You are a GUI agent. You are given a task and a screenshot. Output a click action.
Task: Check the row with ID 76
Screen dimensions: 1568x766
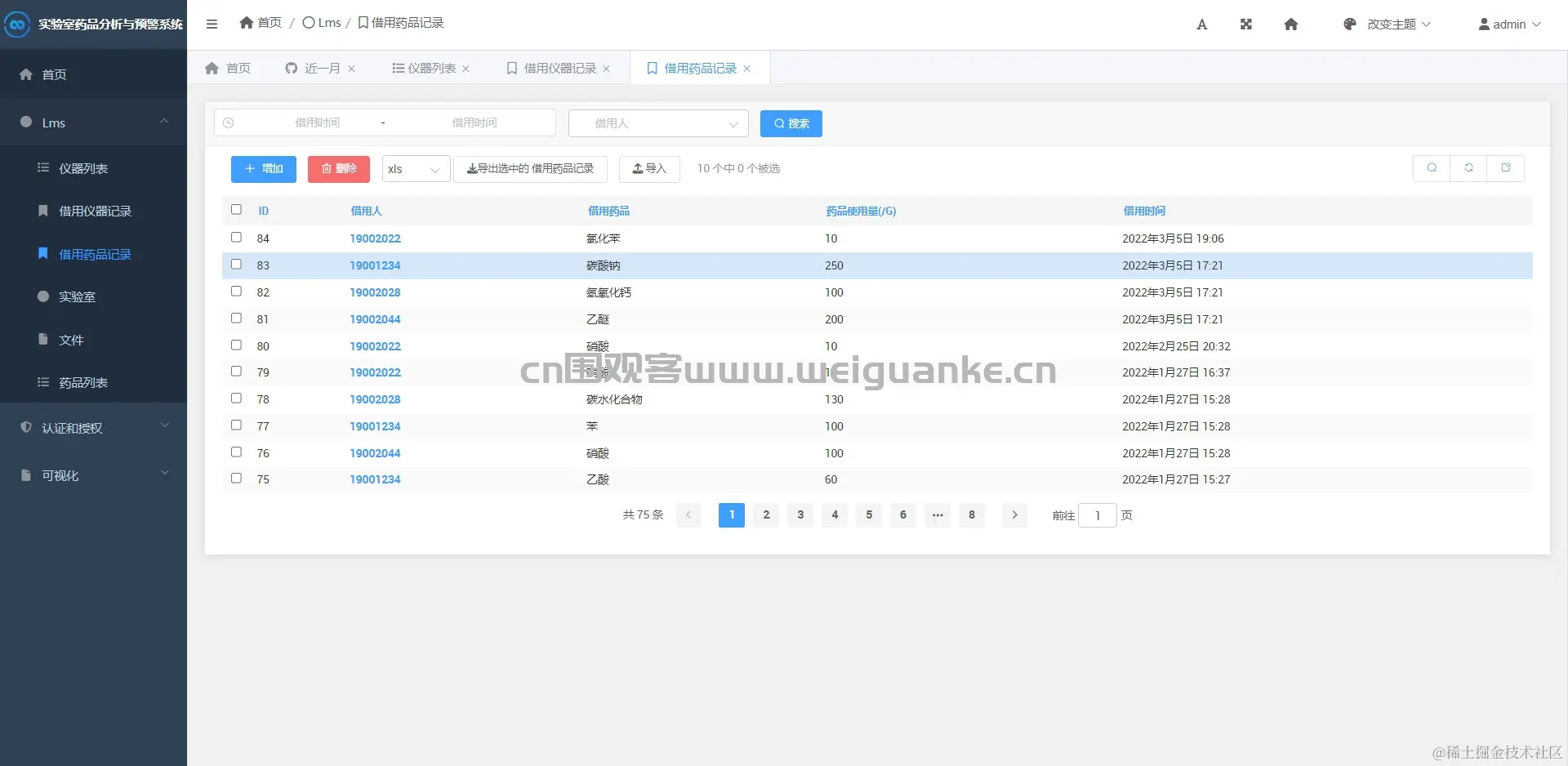click(236, 452)
